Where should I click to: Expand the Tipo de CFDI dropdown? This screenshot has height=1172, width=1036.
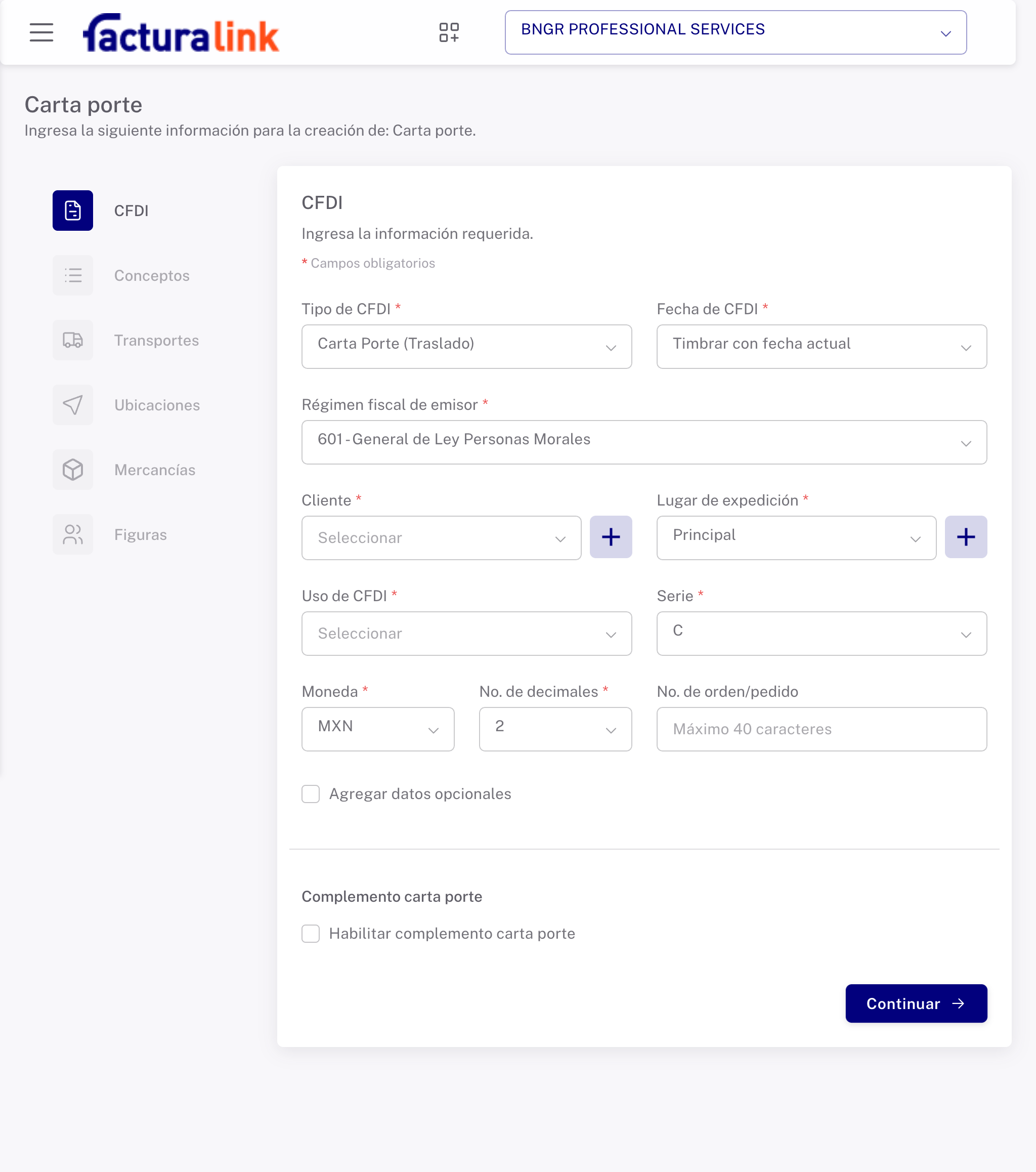[466, 347]
